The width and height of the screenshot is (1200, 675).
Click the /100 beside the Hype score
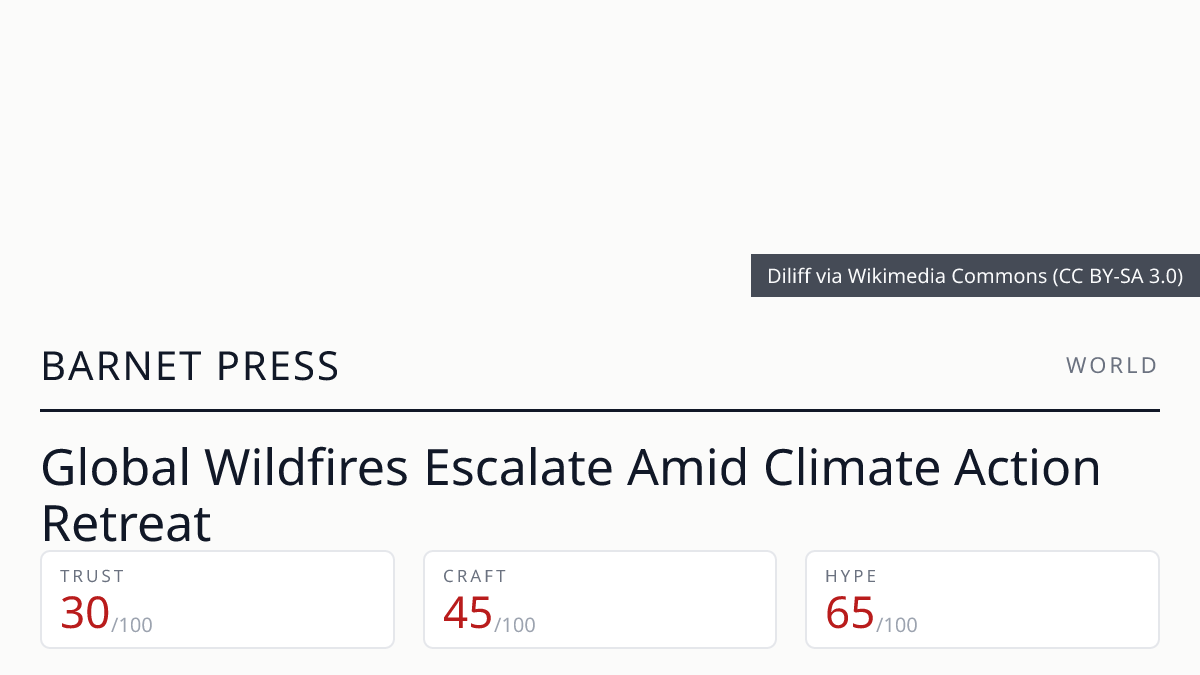pyautogui.click(x=896, y=625)
